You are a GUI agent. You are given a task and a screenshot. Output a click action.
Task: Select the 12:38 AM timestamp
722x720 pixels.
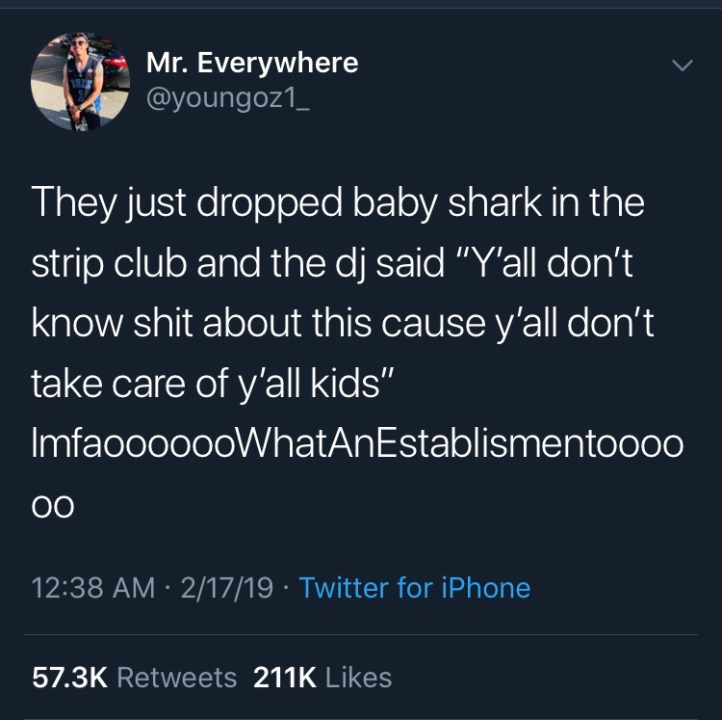pos(93,588)
